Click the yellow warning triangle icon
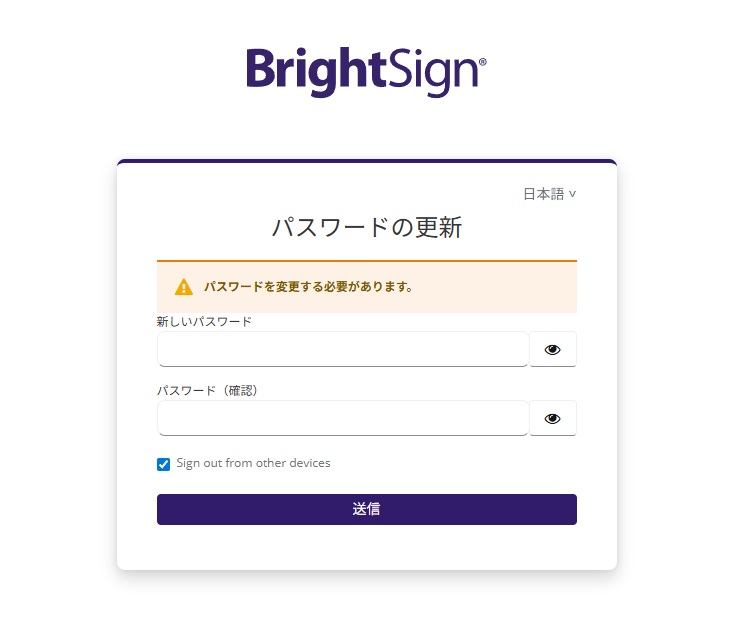The image size is (735, 627). click(184, 287)
